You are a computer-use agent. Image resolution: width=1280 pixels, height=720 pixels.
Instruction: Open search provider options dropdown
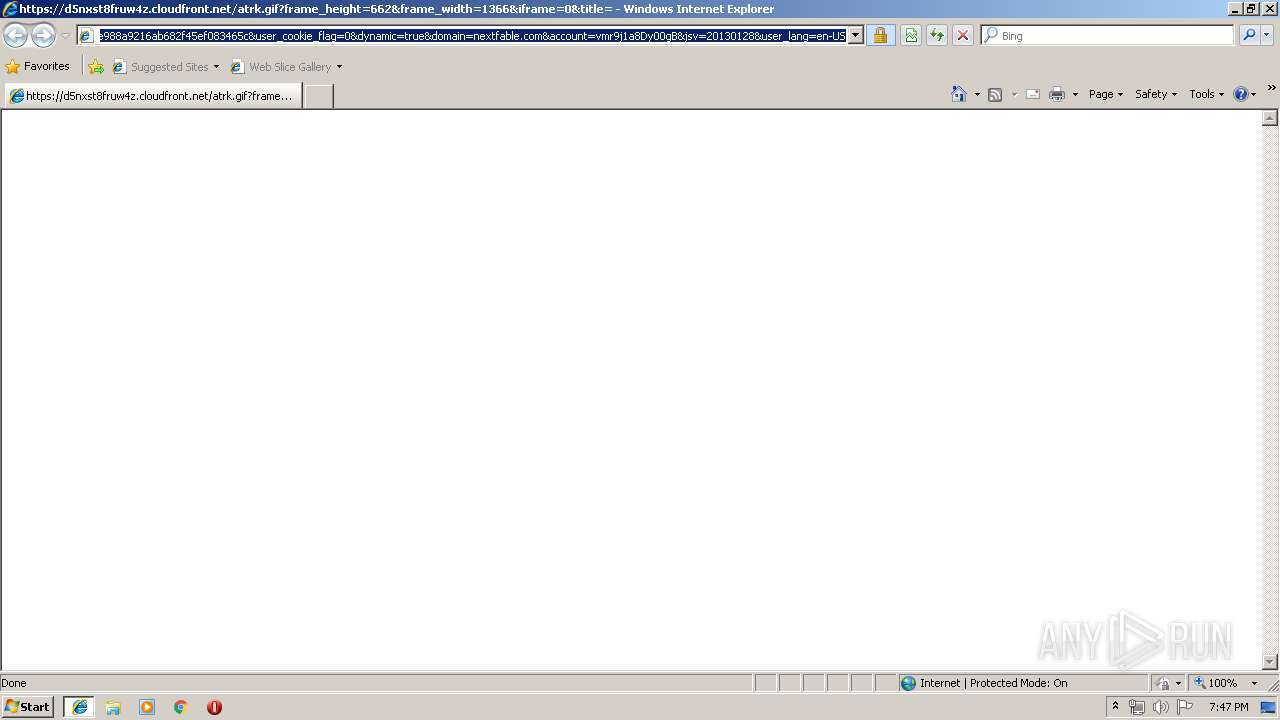pyautogui.click(x=1267, y=36)
